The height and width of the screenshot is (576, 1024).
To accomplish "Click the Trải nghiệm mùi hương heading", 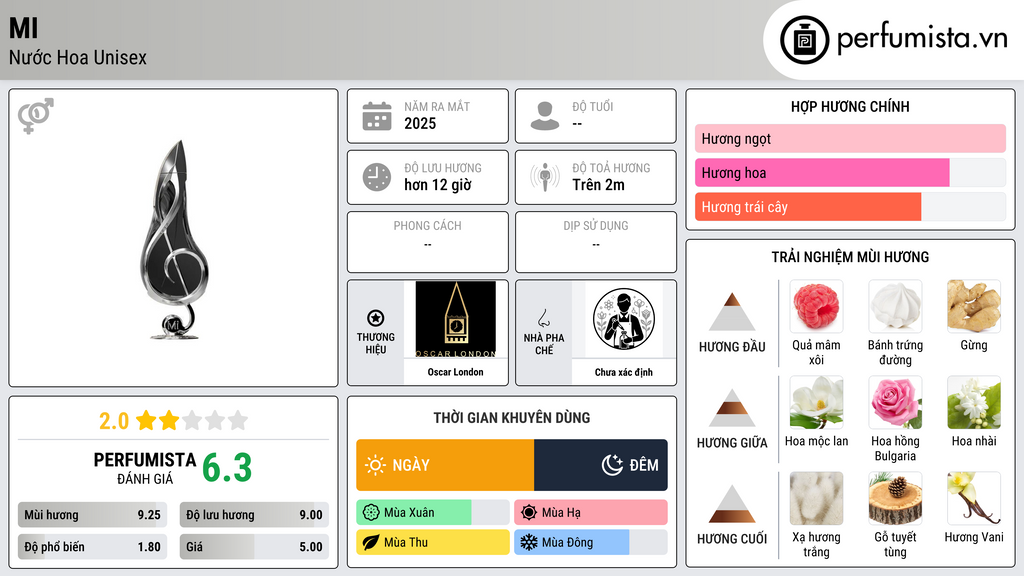I will tap(850, 257).
